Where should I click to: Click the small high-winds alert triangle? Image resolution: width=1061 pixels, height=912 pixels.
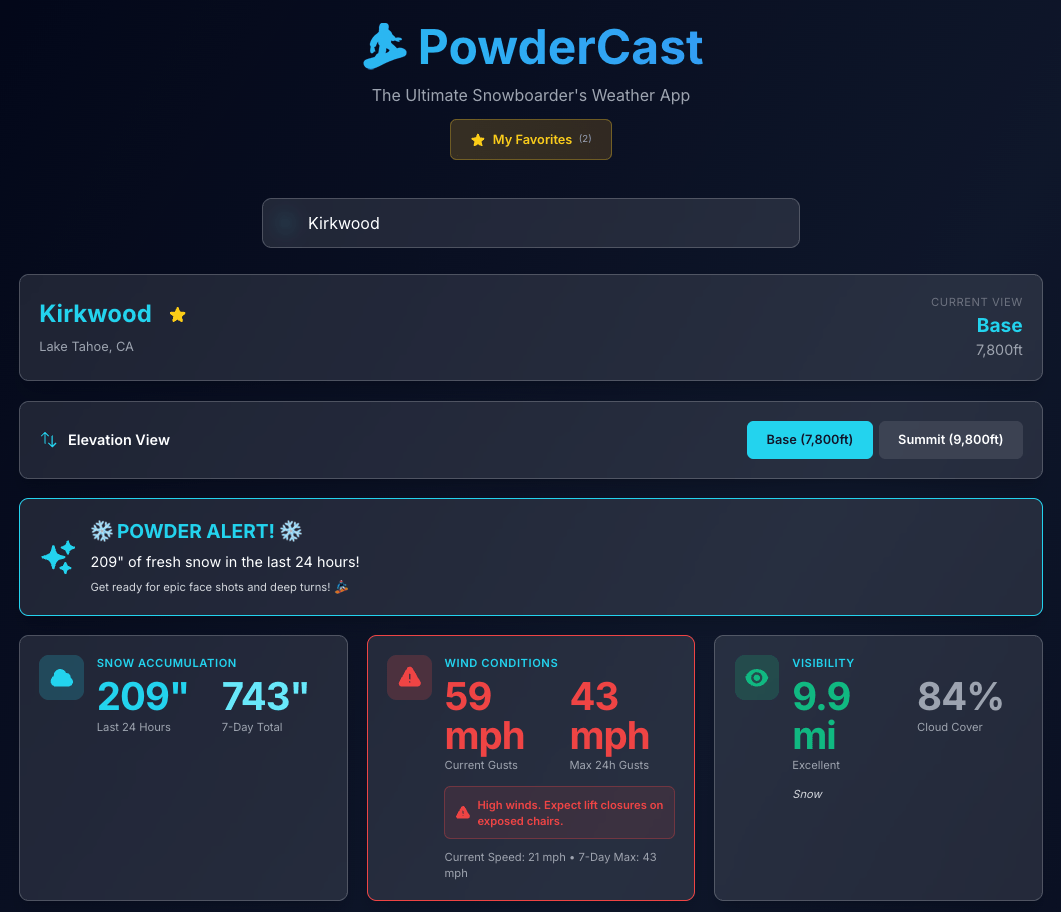click(x=462, y=813)
